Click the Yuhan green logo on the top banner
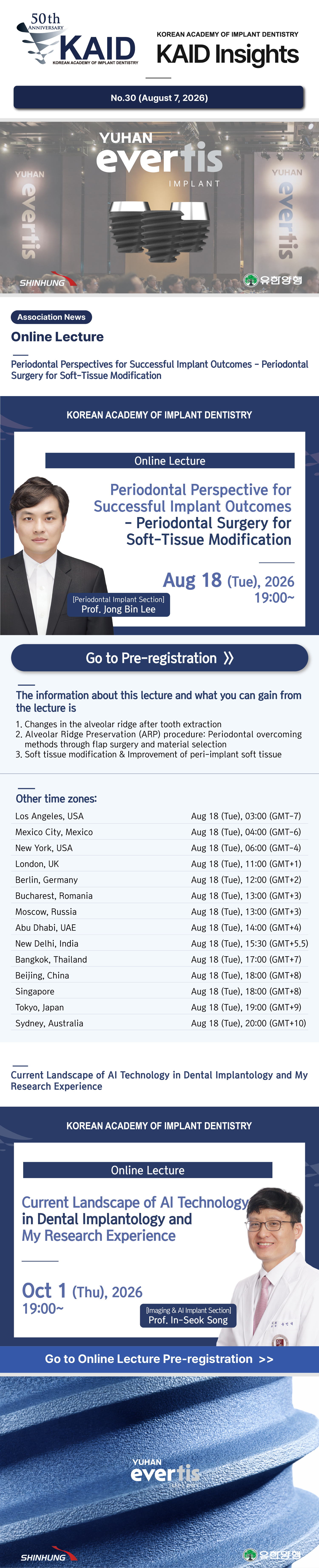 tap(273, 280)
